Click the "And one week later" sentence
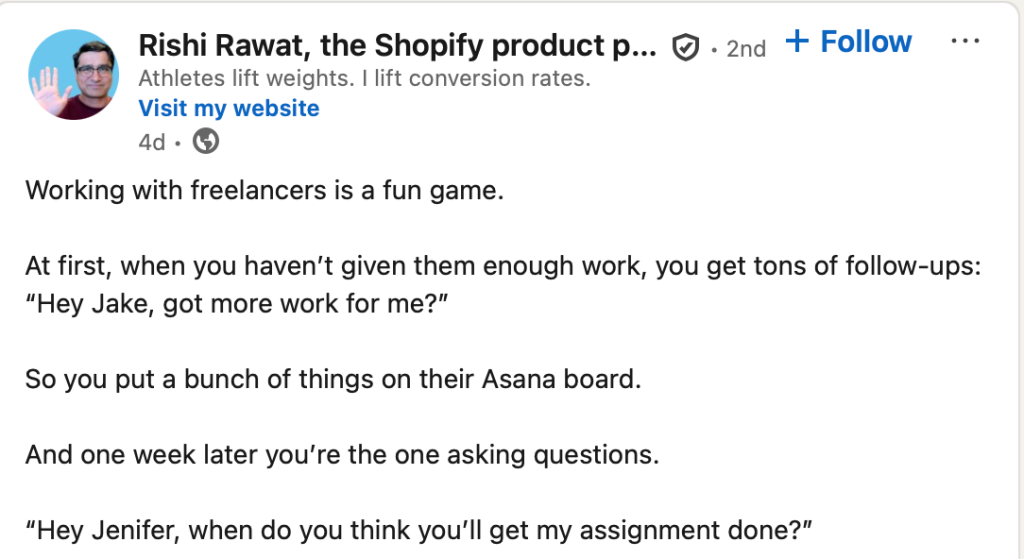Viewport: 1024px width, 559px height. [x=343, y=456]
